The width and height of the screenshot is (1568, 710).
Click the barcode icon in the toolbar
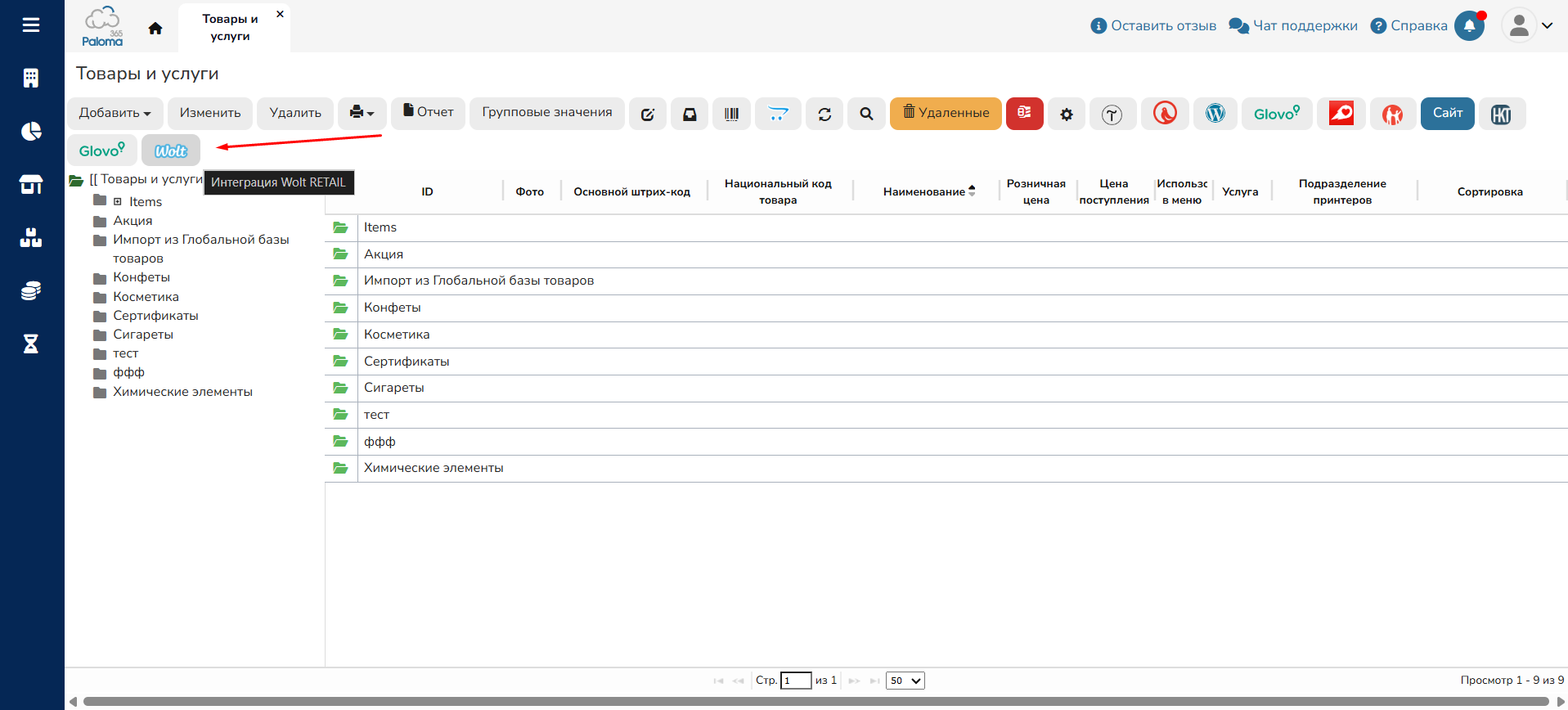click(731, 114)
